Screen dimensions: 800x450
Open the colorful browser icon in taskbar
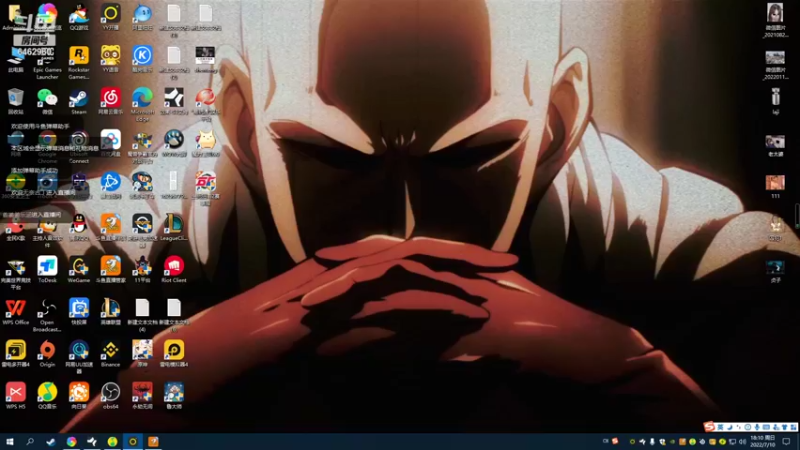(71, 441)
